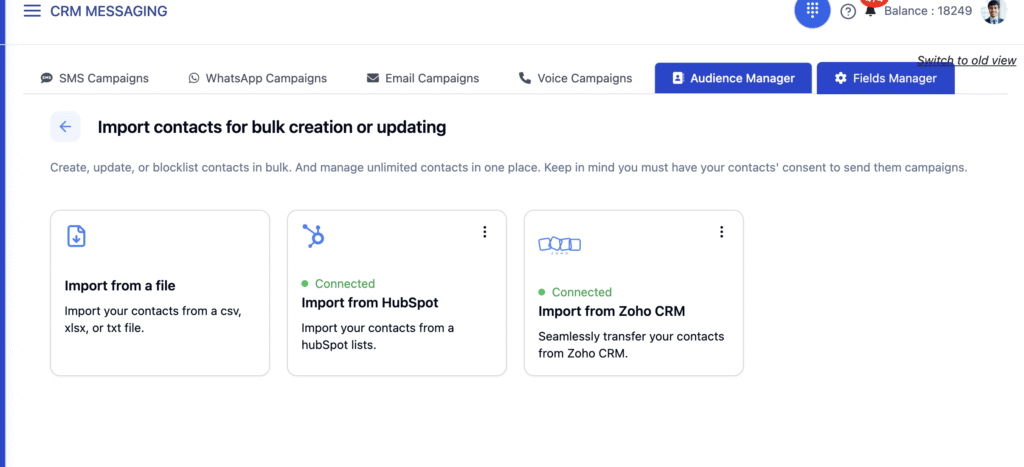Open the Audience Manager tab
1024x467 pixels.
point(733,78)
